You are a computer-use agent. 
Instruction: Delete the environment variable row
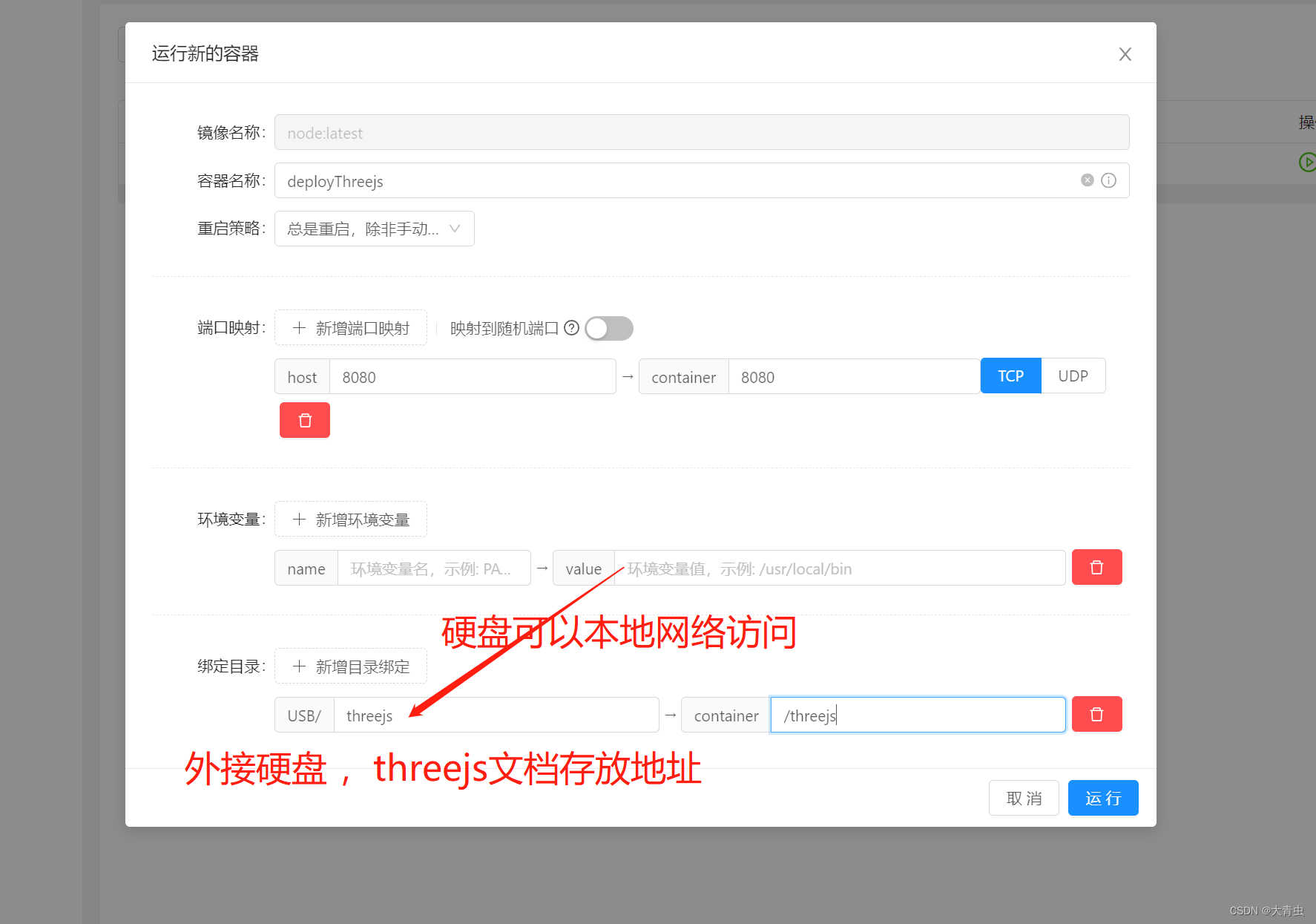click(1096, 567)
